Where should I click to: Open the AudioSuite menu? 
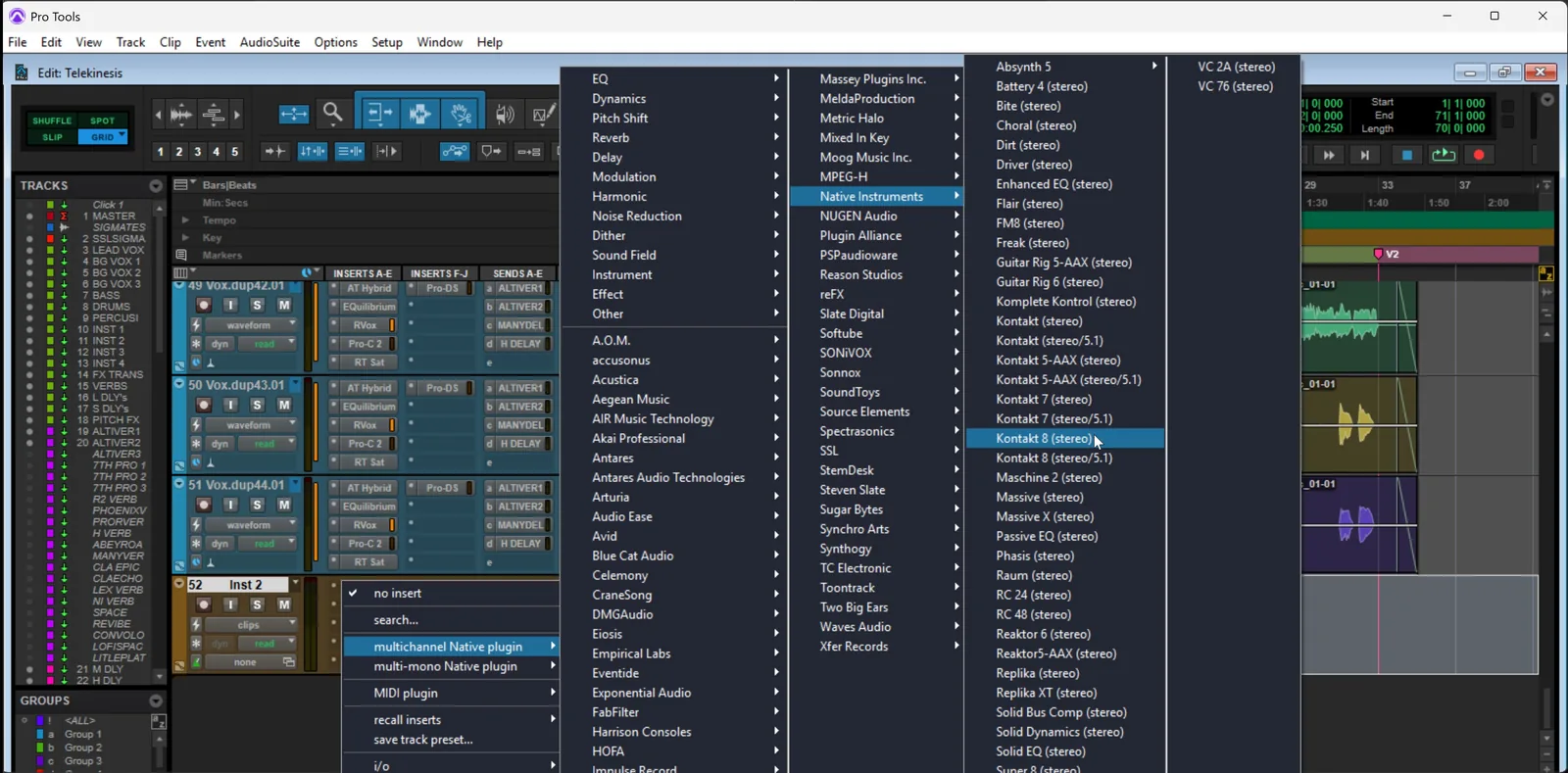269,42
